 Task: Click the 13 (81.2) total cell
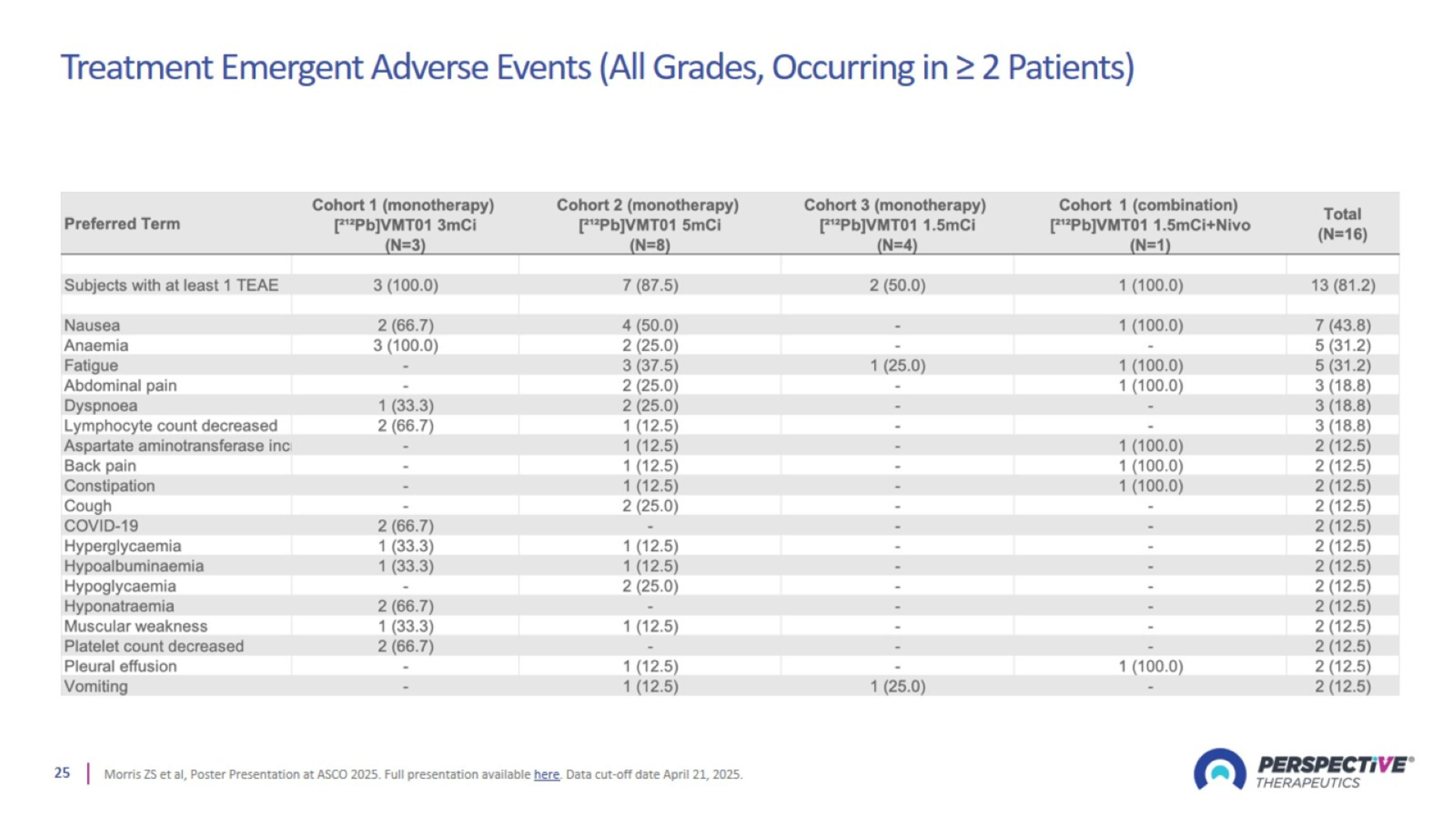tap(1342, 285)
